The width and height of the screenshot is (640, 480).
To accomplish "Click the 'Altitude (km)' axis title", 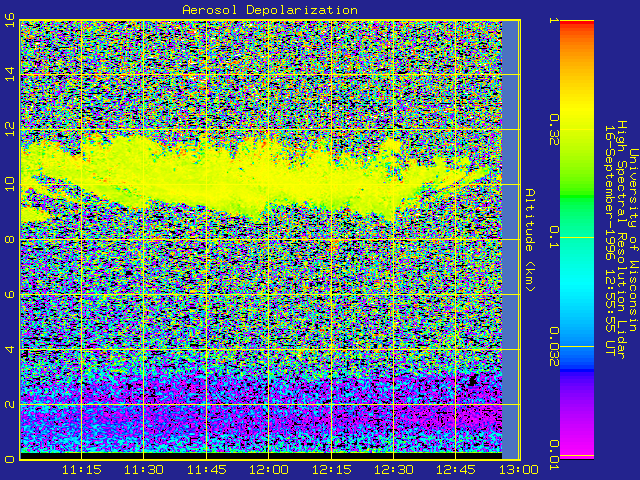I will tap(530, 240).
